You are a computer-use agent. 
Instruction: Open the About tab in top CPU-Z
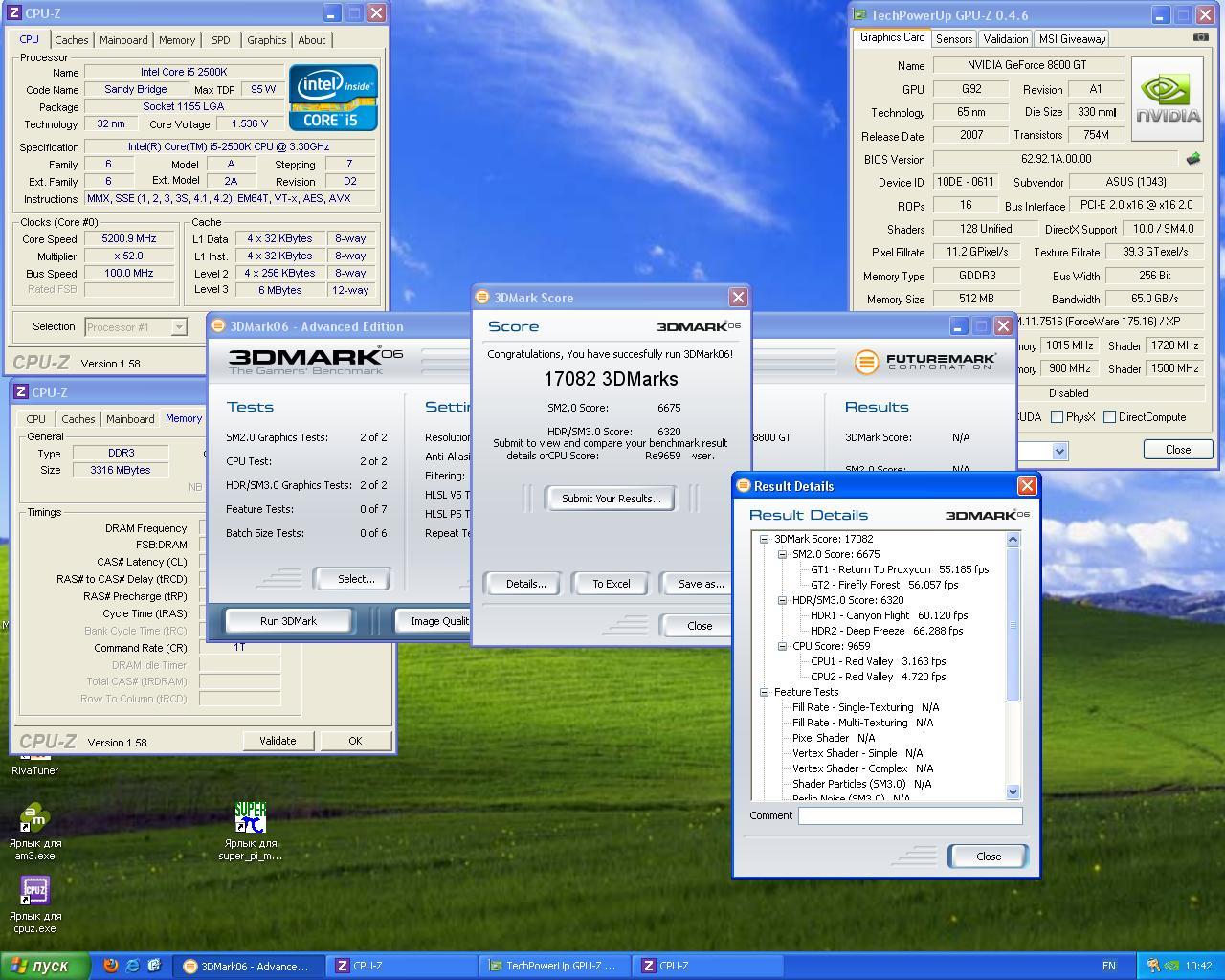(311, 40)
